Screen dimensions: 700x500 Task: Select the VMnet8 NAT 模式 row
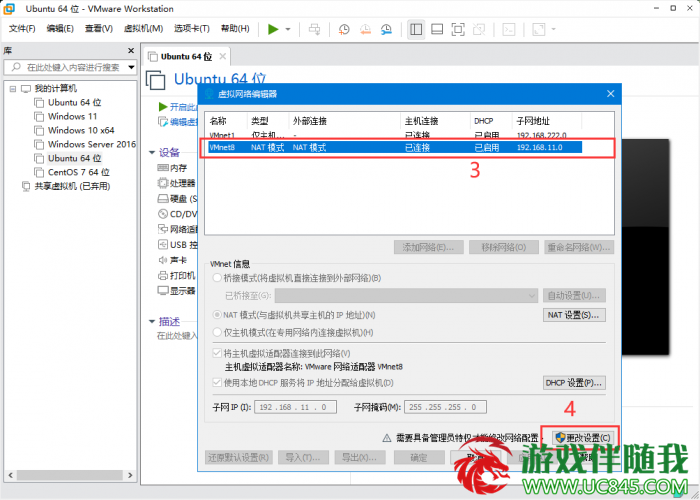[x=395, y=147]
